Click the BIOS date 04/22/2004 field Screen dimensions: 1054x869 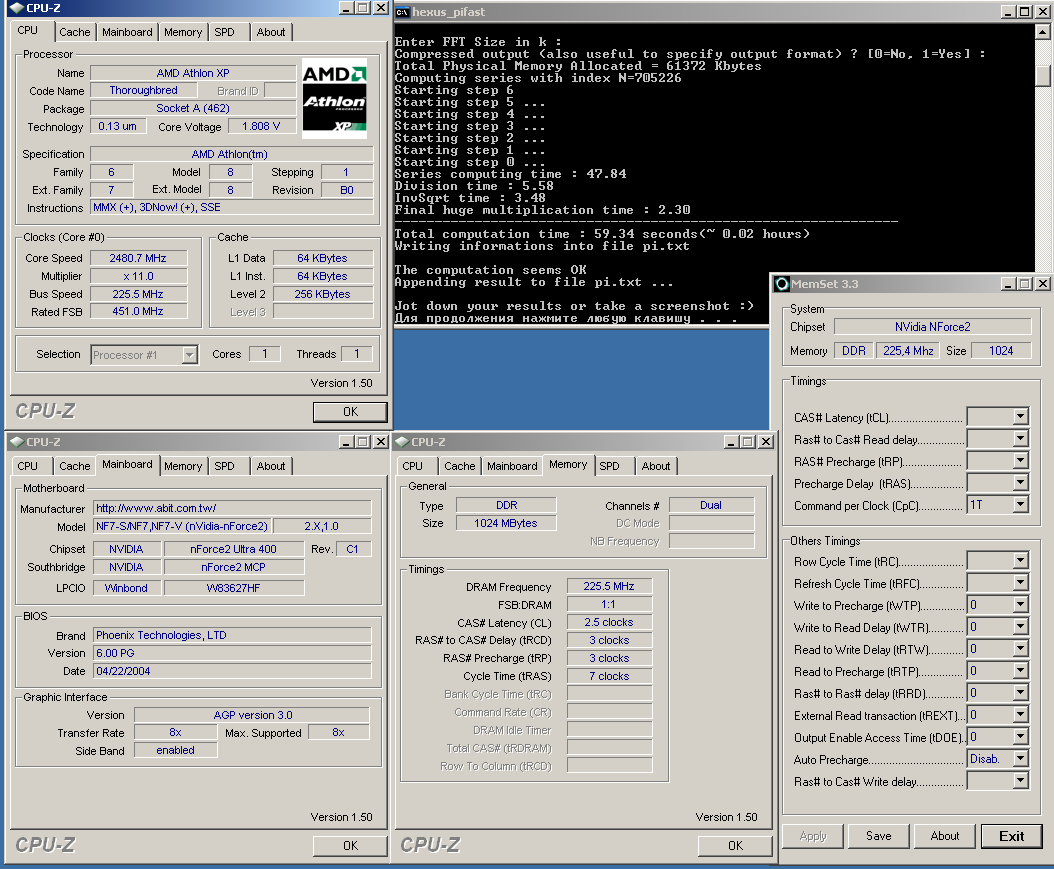pos(232,671)
